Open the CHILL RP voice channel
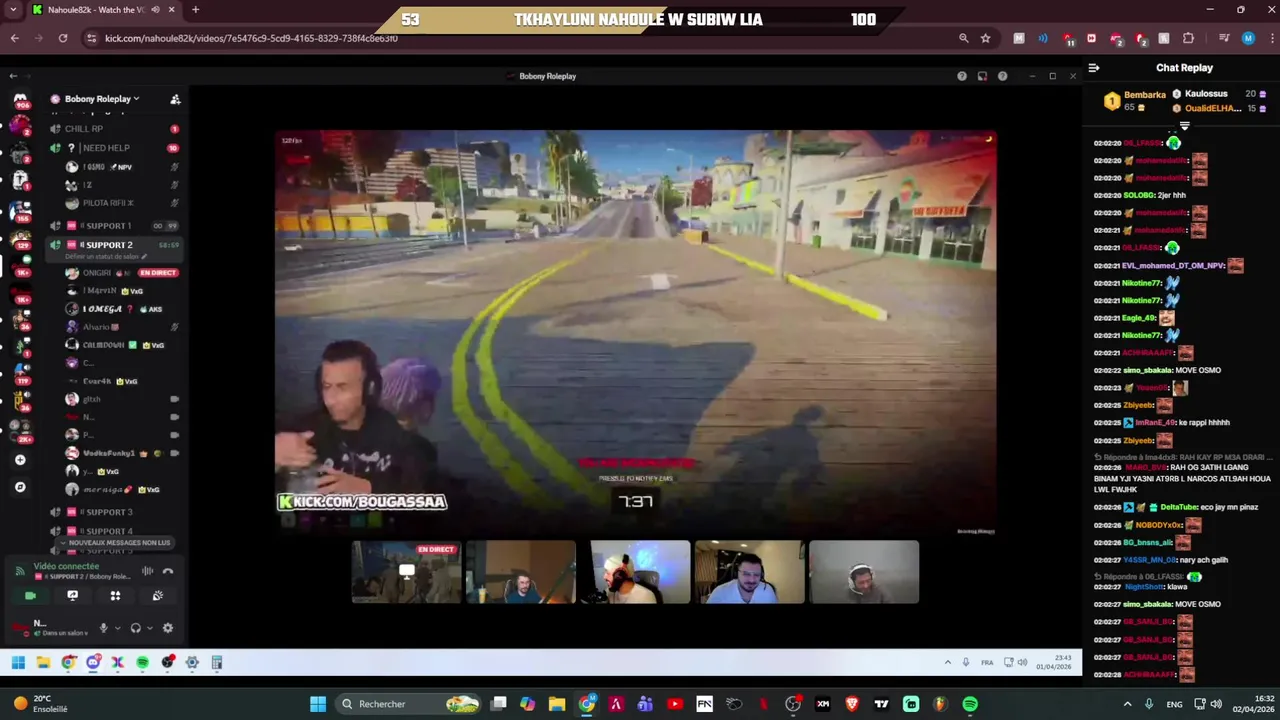The height and width of the screenshot is (720, 1280). [x=84, y=129]
